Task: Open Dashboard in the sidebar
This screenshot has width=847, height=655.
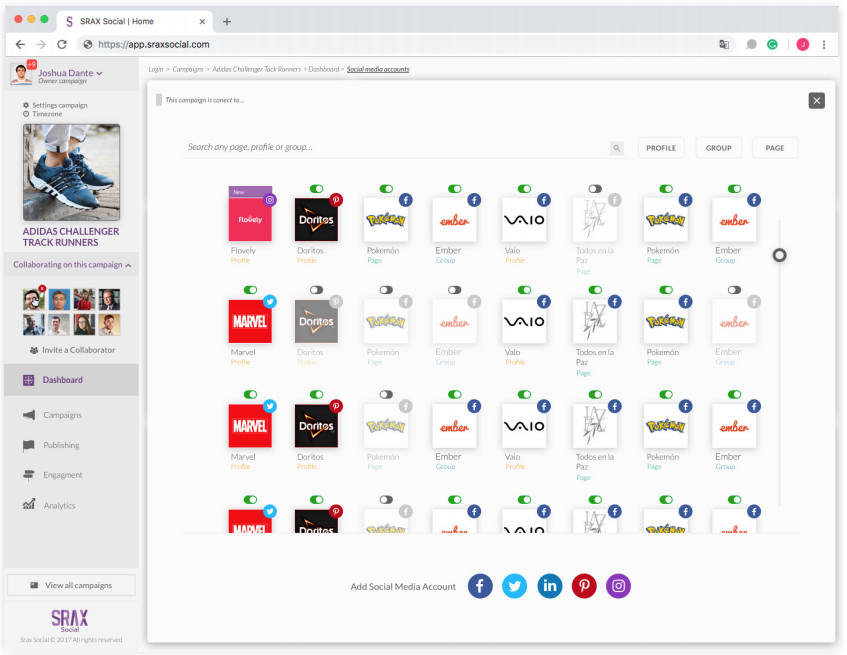Action: (71, 380)
